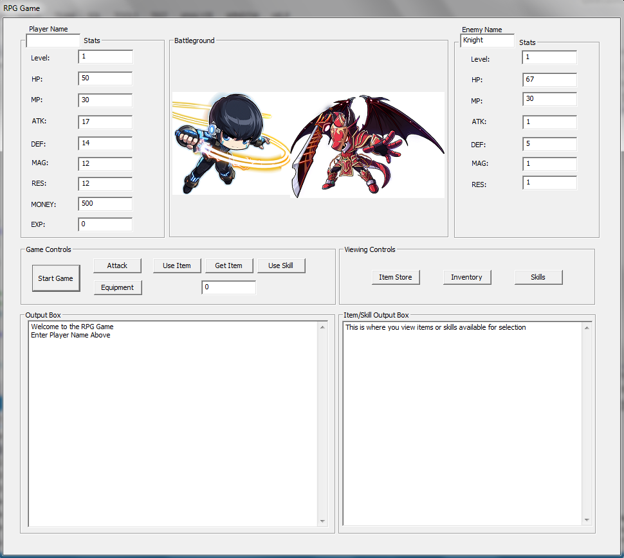Focus the Player Name input field
624x558 pixels.
53,40
